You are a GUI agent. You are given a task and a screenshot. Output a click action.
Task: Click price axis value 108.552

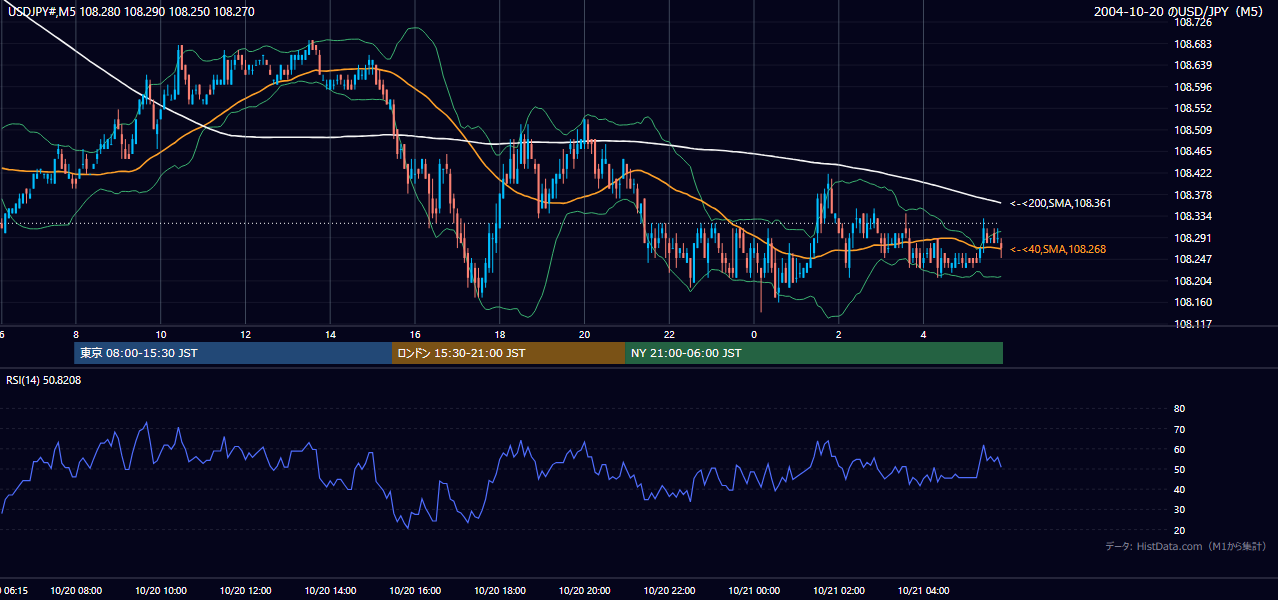(x=1192, y=108)
